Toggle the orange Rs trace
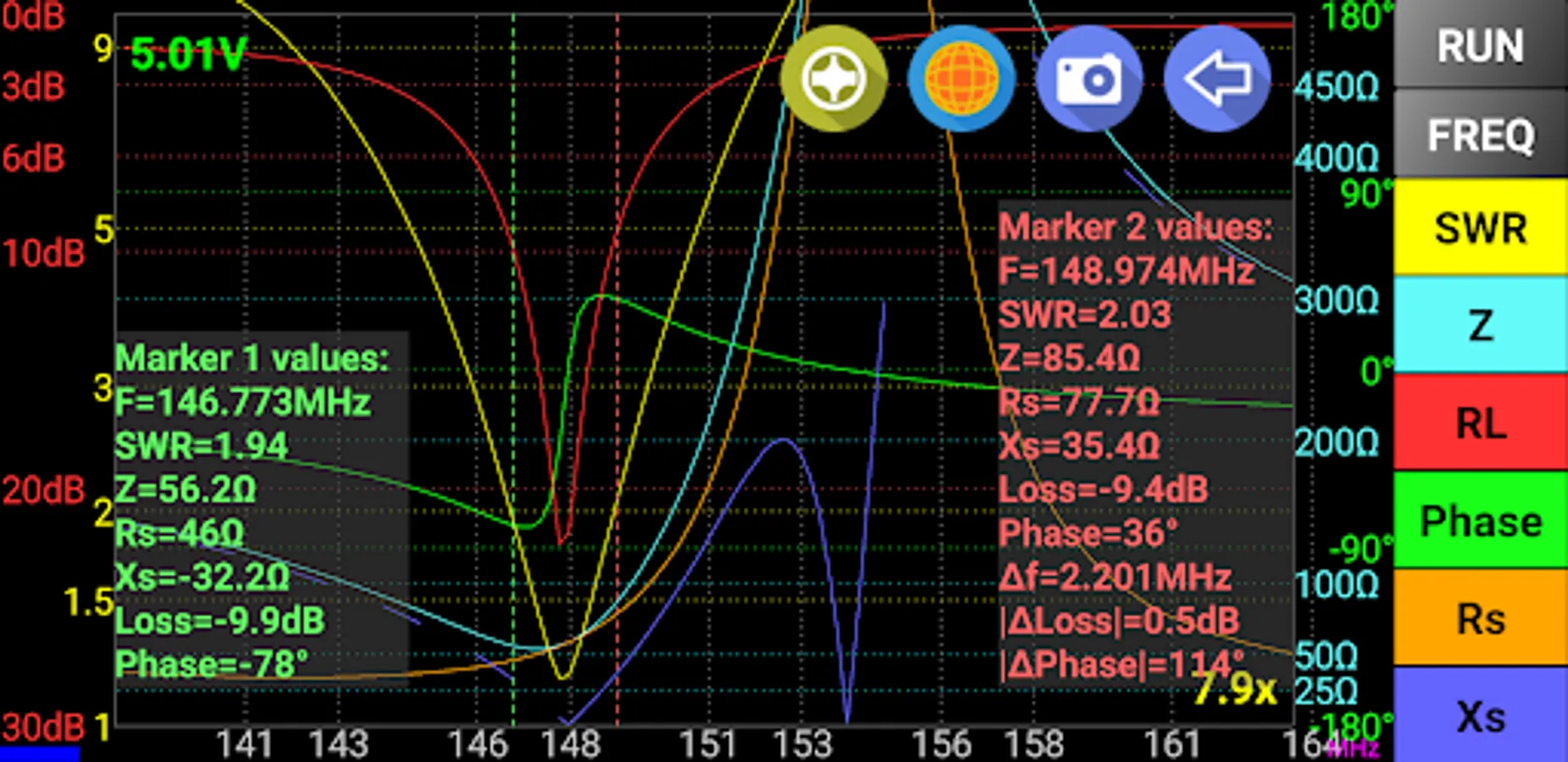 [1481, 618]
